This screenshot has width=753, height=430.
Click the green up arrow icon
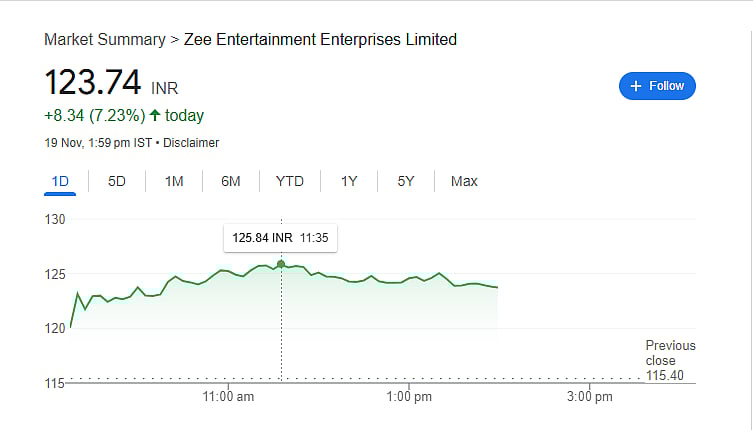click(155, 115)
